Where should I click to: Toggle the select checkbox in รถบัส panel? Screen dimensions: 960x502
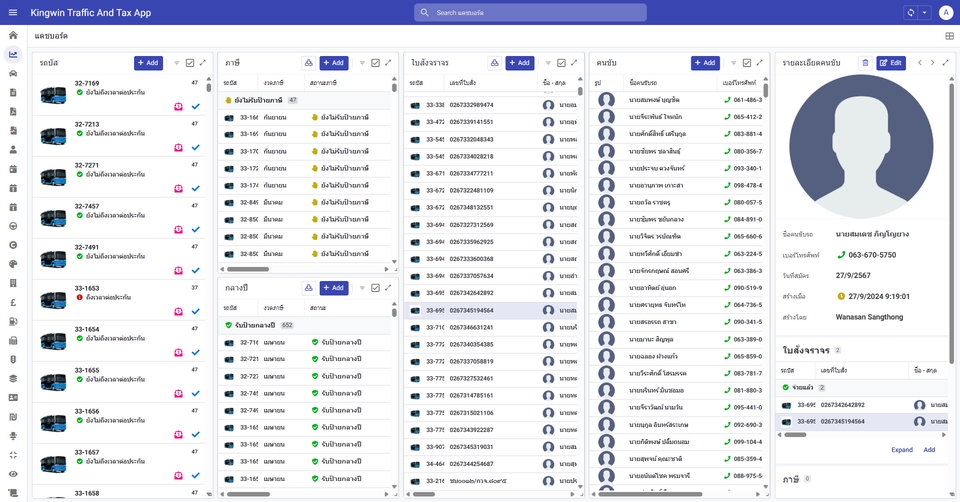click(190, 63)
